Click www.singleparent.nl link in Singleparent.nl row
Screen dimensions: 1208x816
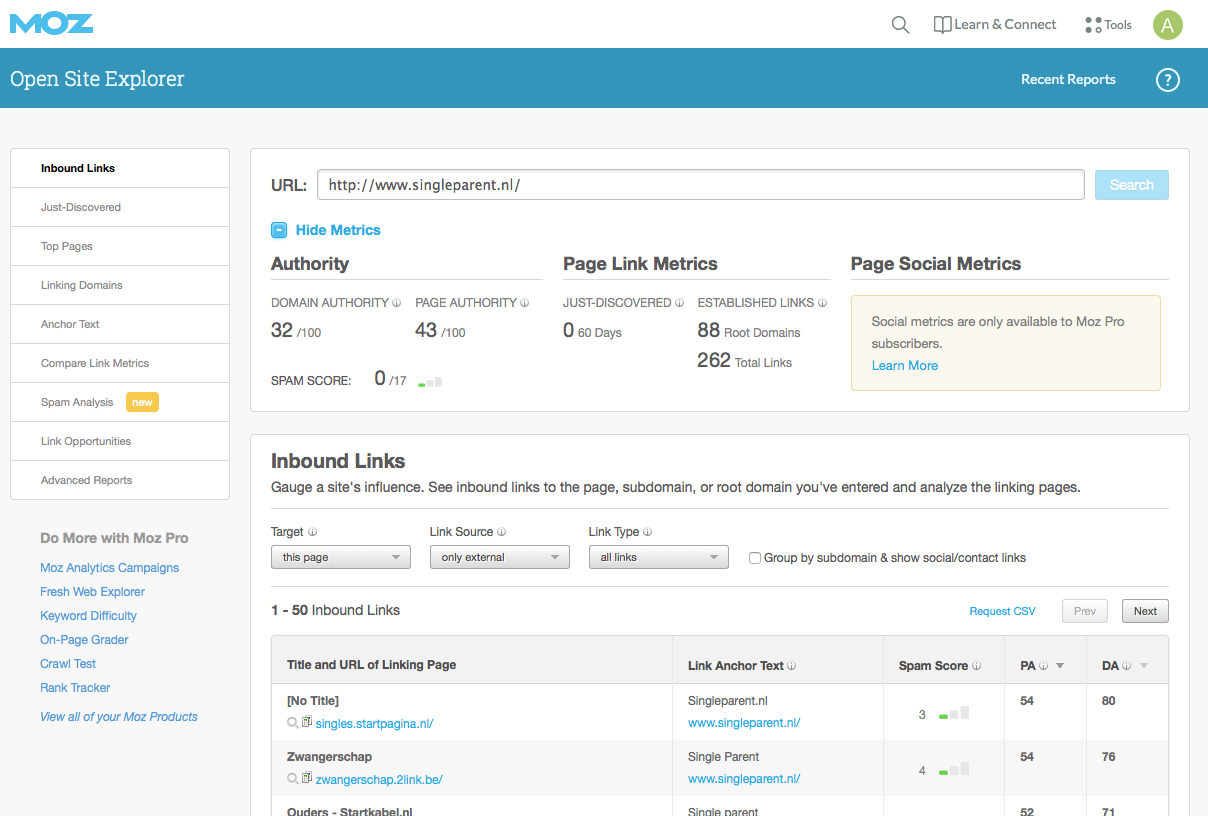[744, 723]
